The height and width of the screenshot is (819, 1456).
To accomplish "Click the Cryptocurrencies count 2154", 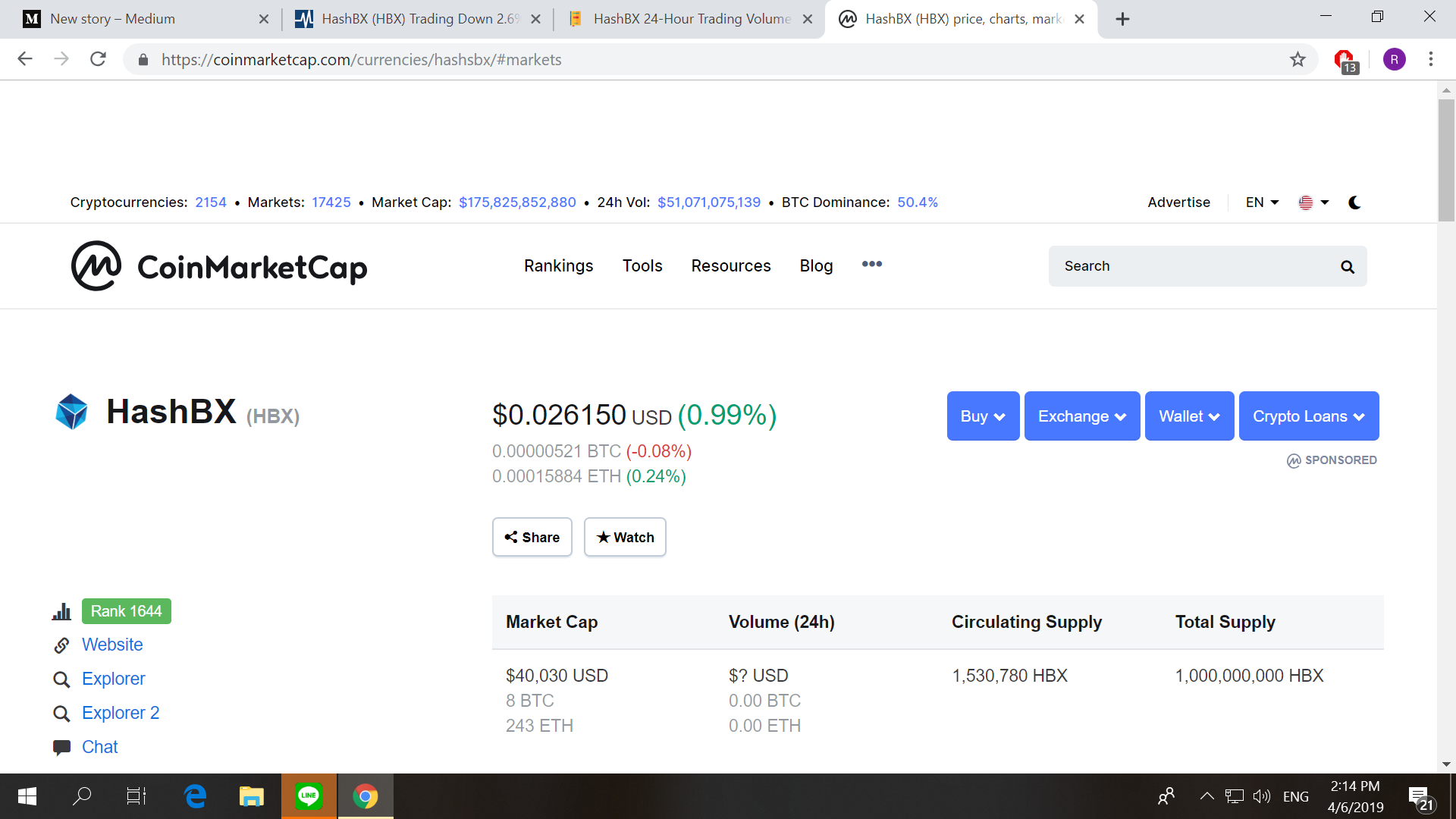I will point(211,202).
